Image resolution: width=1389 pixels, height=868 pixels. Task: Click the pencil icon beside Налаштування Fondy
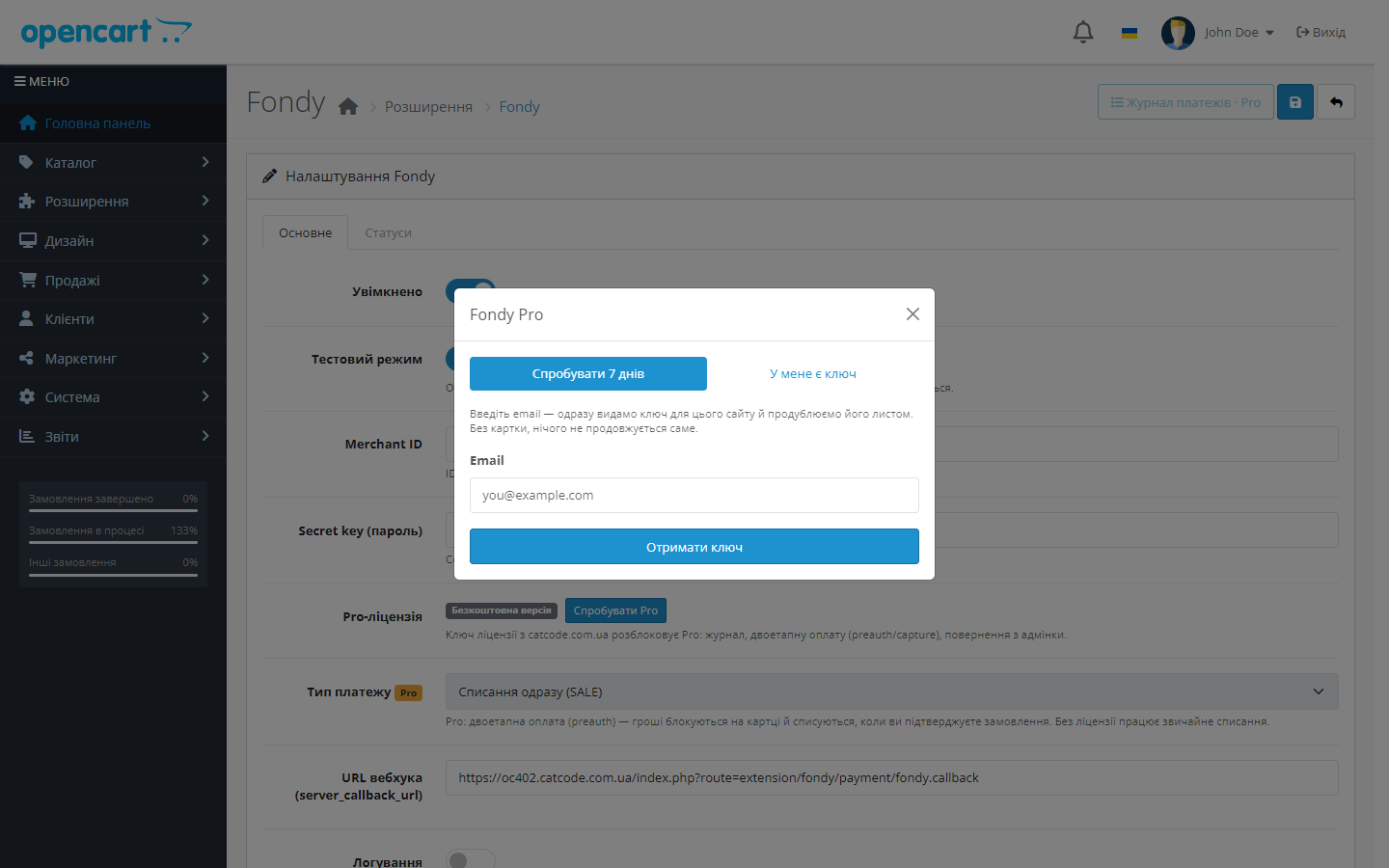pyautogui.click(x=270, y=176)
